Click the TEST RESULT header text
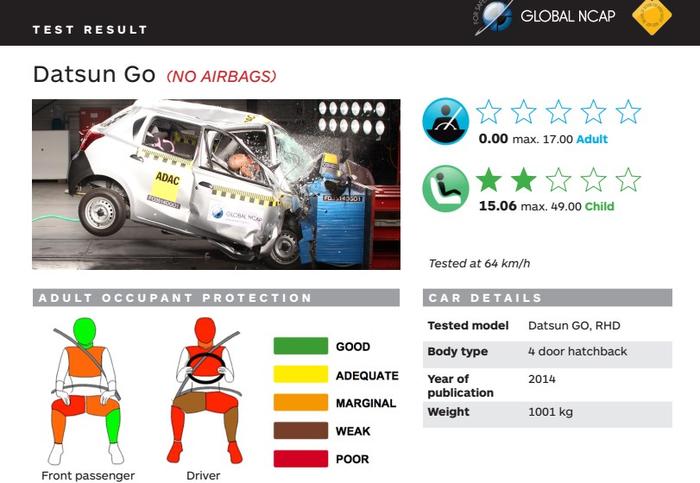Viewport: 700px width, 483px height. click(x=90, y=30)
